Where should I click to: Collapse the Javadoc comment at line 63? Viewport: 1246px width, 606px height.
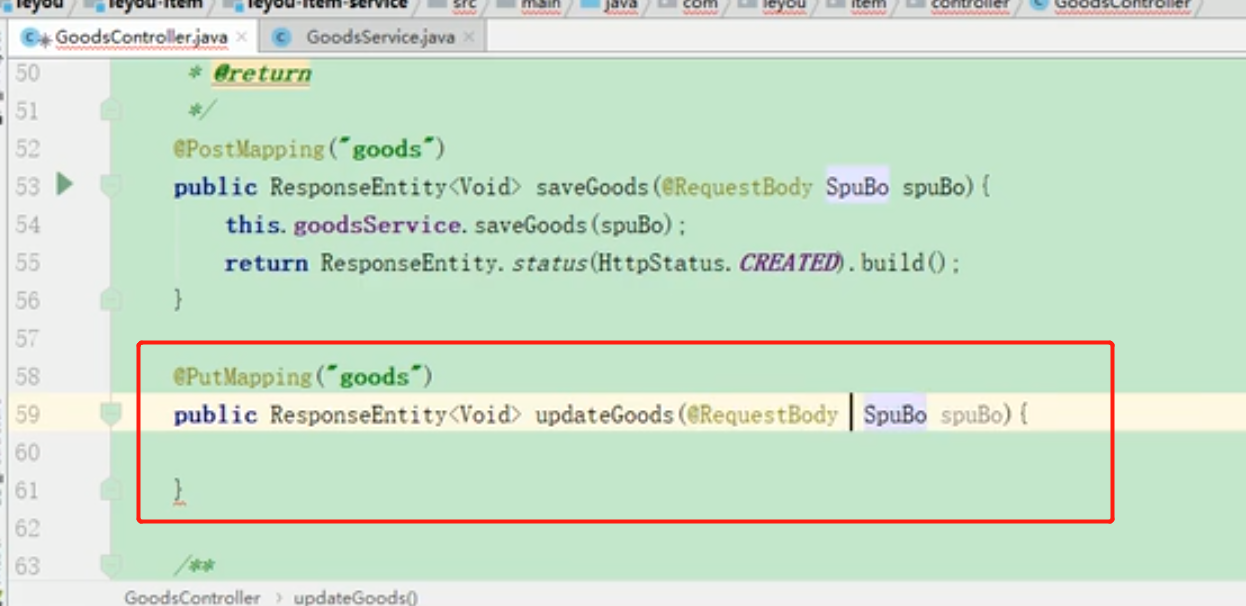pos(111,566)
